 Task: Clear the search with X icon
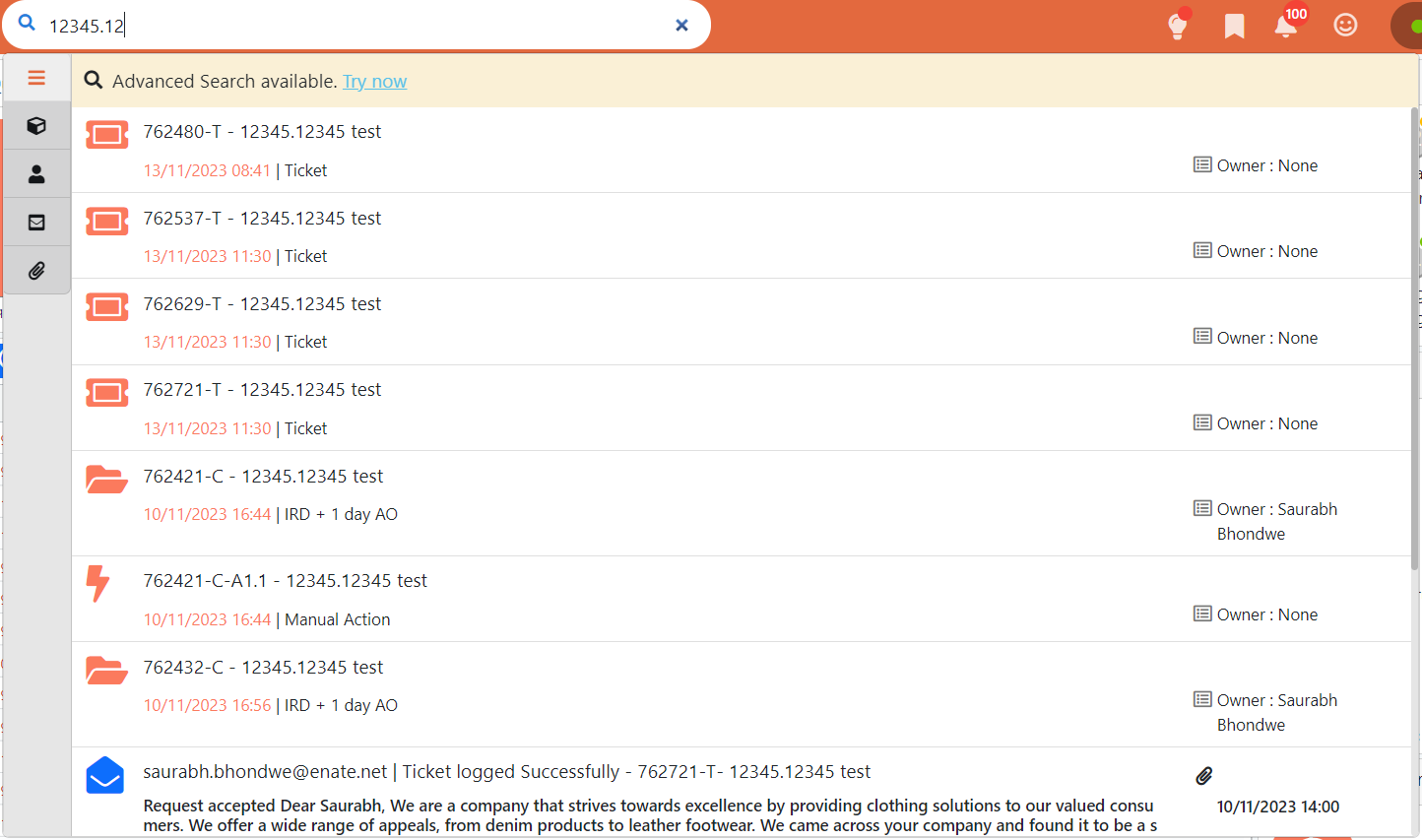[681, 26]
